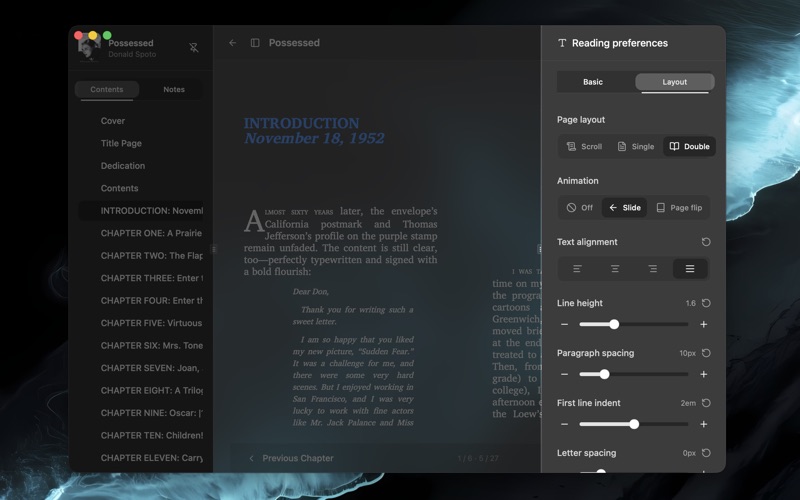
Task: Toggle the sidebar panel icon next to Possessed
Action: [255, 43]
